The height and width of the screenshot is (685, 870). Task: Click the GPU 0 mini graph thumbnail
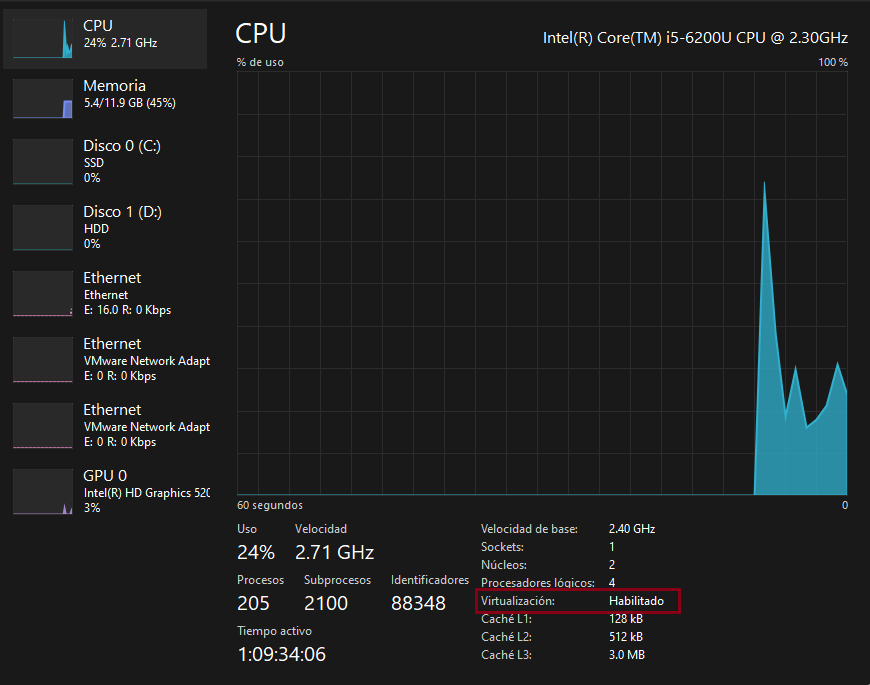(x=43, y=493)
